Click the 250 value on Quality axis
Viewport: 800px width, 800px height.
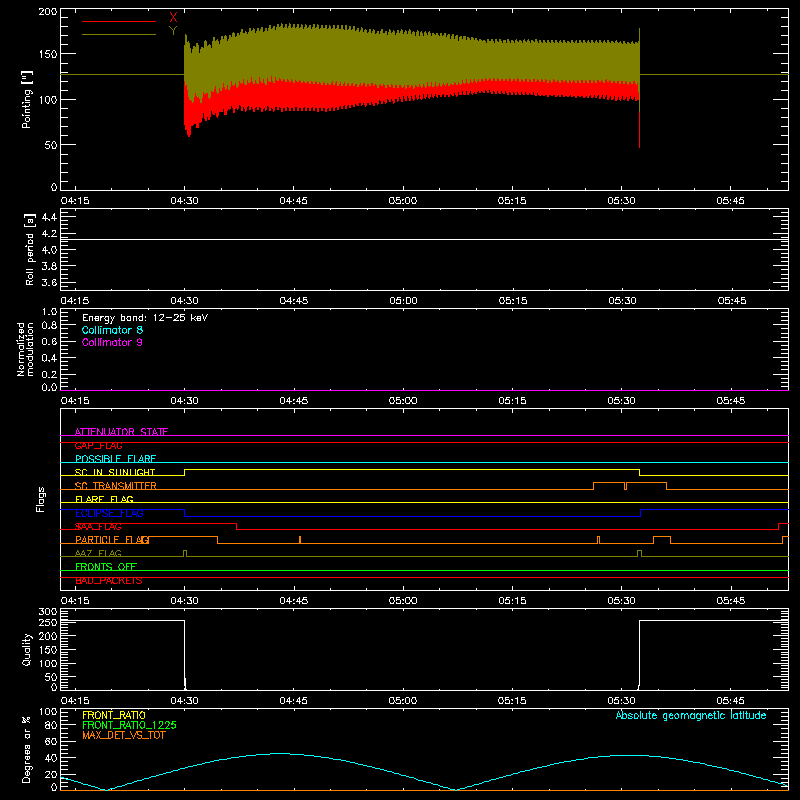point(48,623)
